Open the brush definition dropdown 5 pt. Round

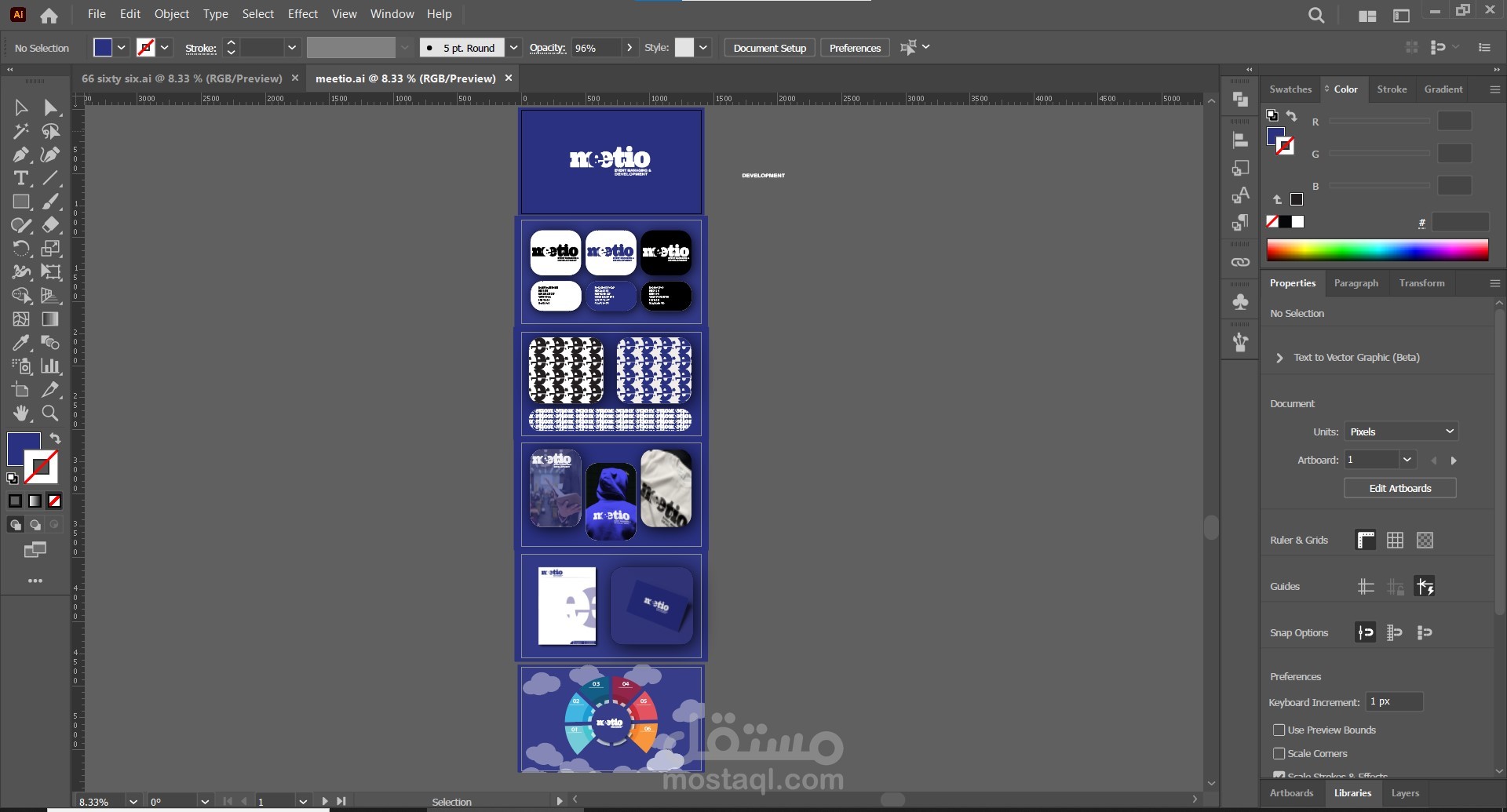pos(513,48)
